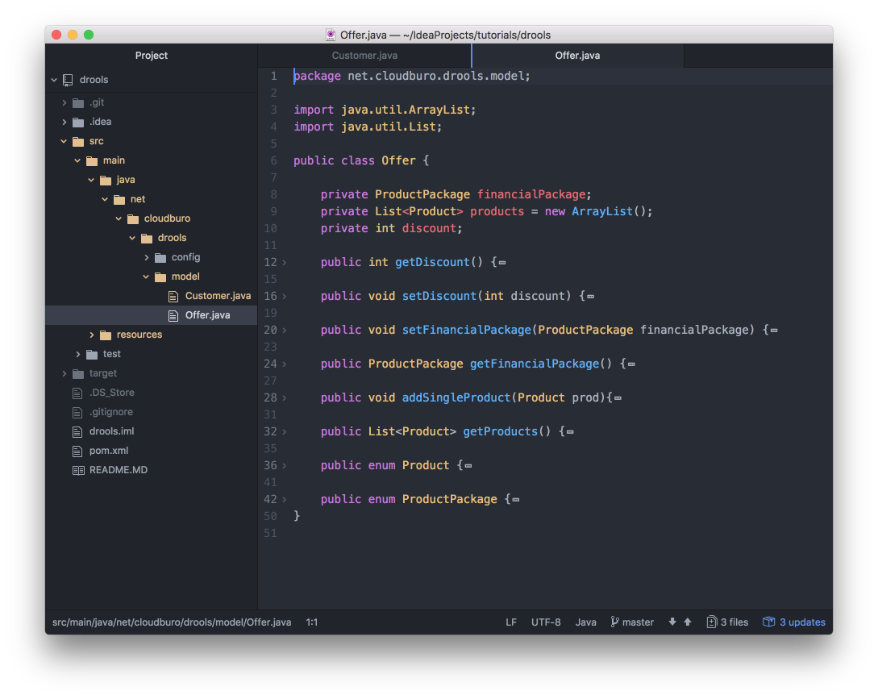The height and width of the screenshot is (699, 878).
Task: Switch to the Customer.java tab
Action: [x=364, y=56]
